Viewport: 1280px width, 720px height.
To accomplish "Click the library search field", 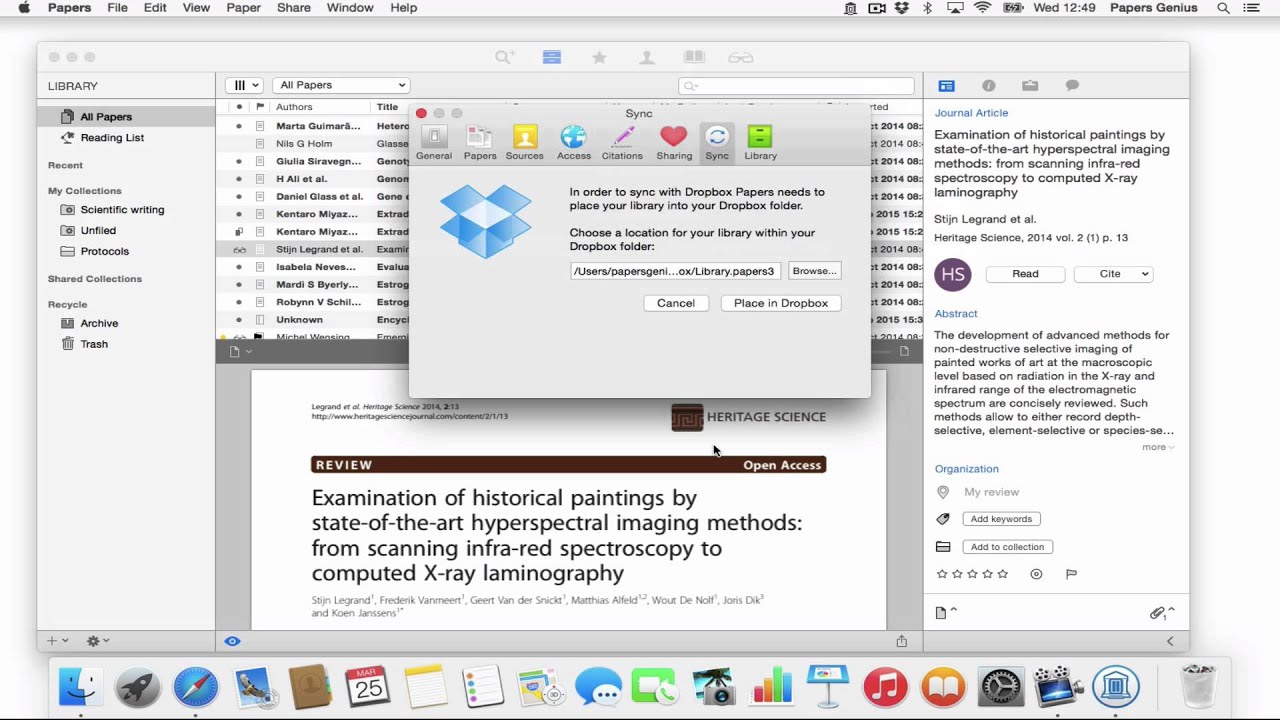I will click(796, 86).
